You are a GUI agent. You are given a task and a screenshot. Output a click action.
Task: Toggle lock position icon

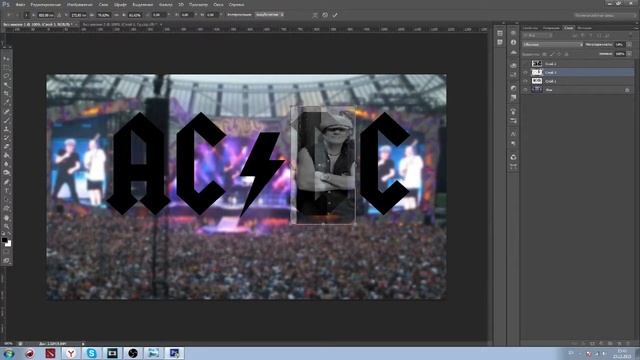(559, 54)
